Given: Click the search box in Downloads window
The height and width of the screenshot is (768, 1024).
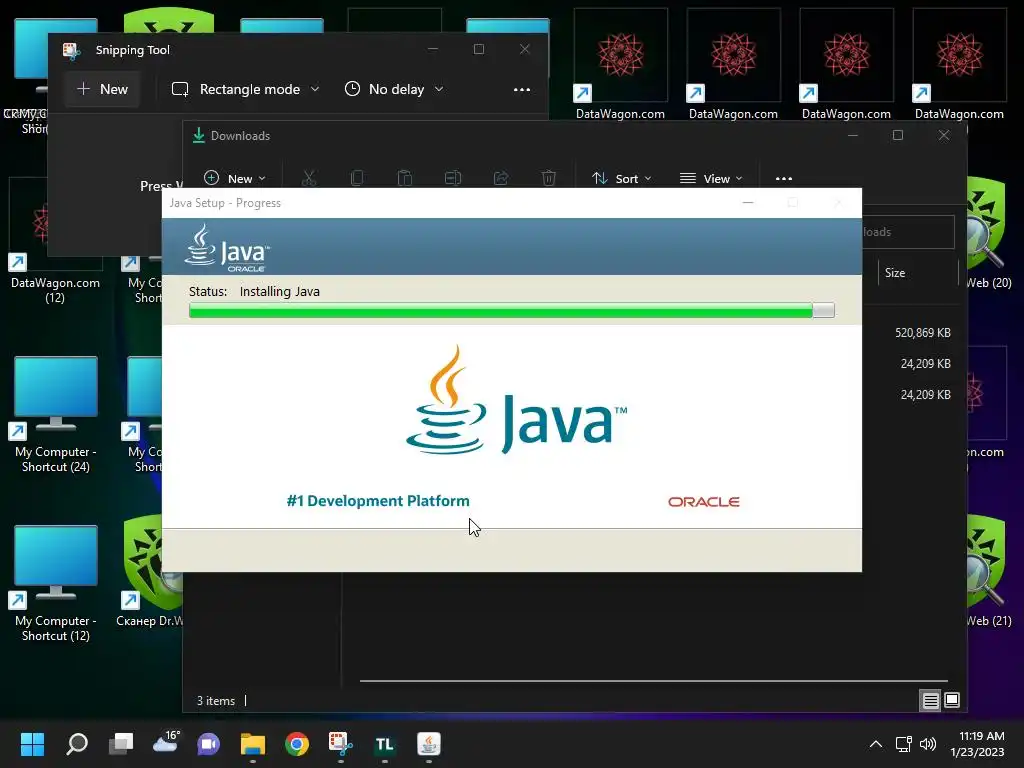Looking at the screenshot, I should (x=908, y=232).
